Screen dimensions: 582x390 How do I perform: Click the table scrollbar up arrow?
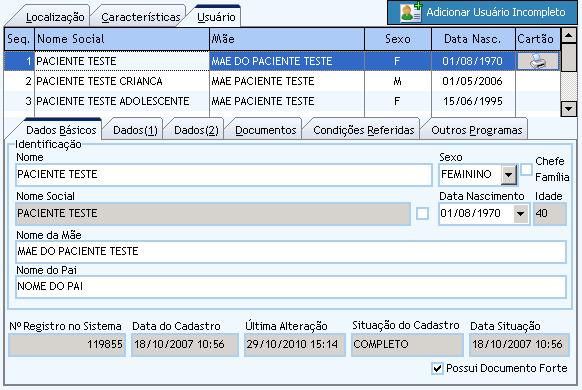(x=568, y=35)
